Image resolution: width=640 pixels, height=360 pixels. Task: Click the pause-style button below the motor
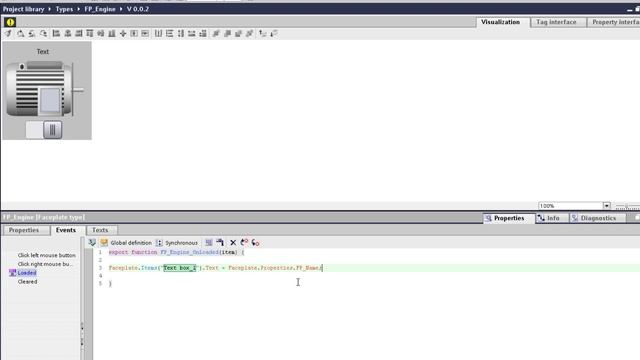pyautogui.click(x=53, y=130)
